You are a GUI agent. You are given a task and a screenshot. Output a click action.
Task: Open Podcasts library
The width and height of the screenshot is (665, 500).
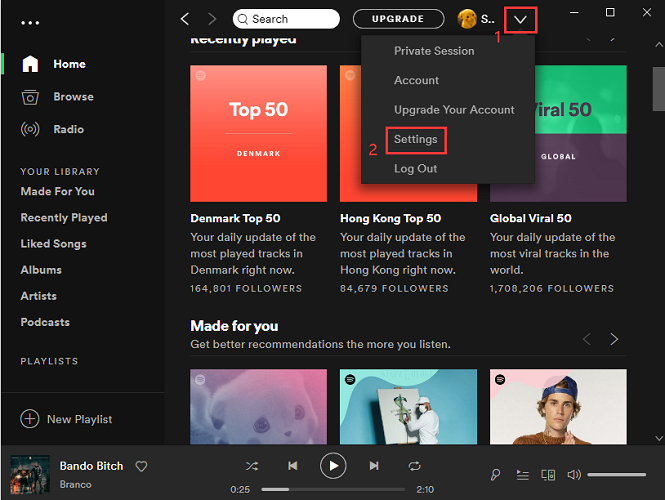click(x=45, y=322)
